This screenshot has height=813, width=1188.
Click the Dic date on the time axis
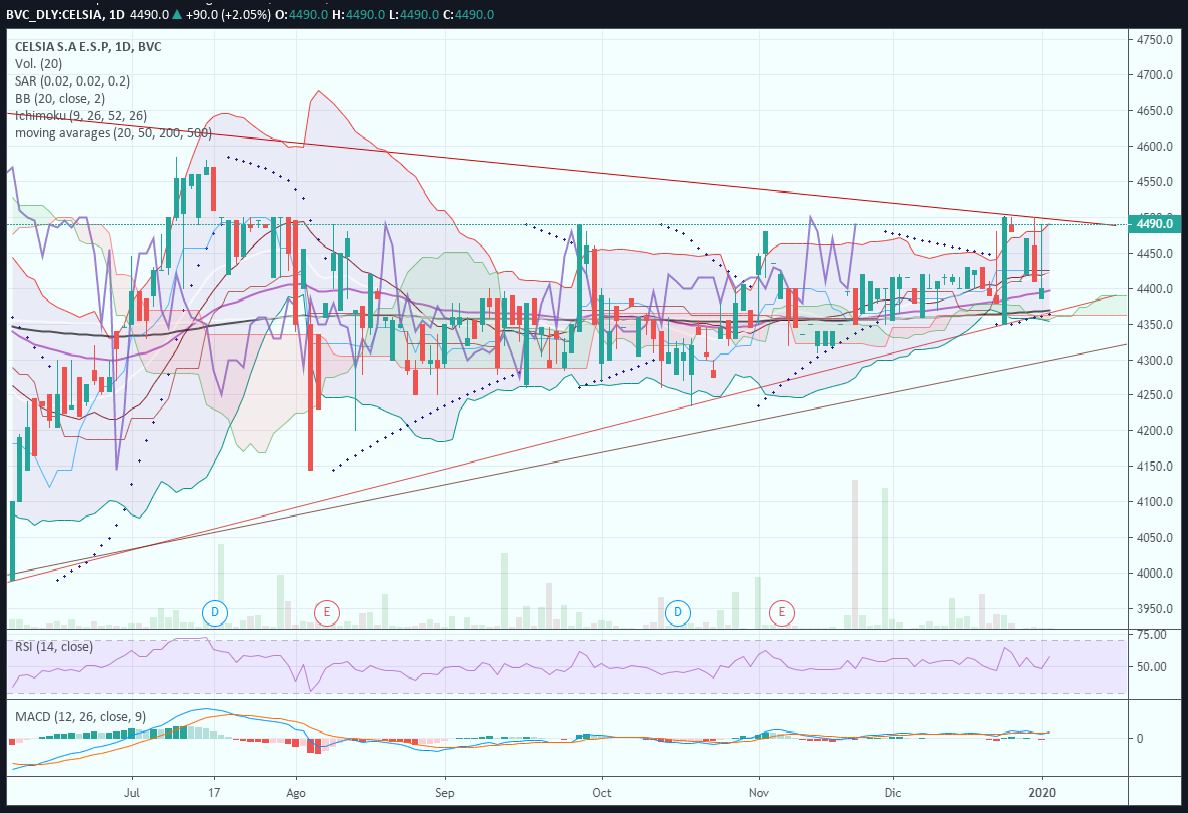pos(893,793)
